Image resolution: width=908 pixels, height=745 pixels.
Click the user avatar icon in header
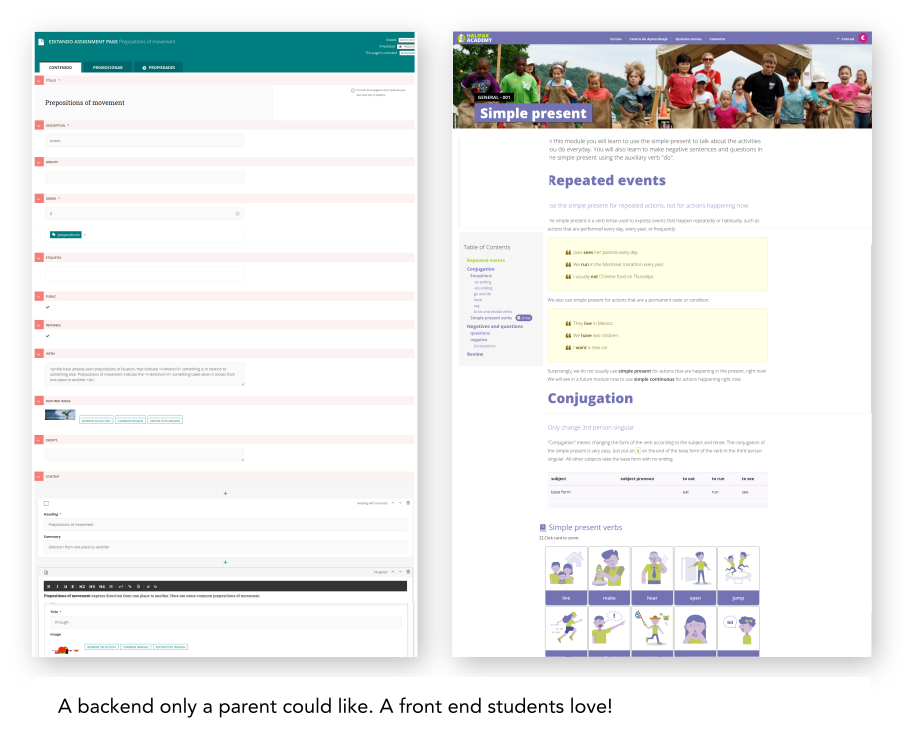[x=863, y=38]
